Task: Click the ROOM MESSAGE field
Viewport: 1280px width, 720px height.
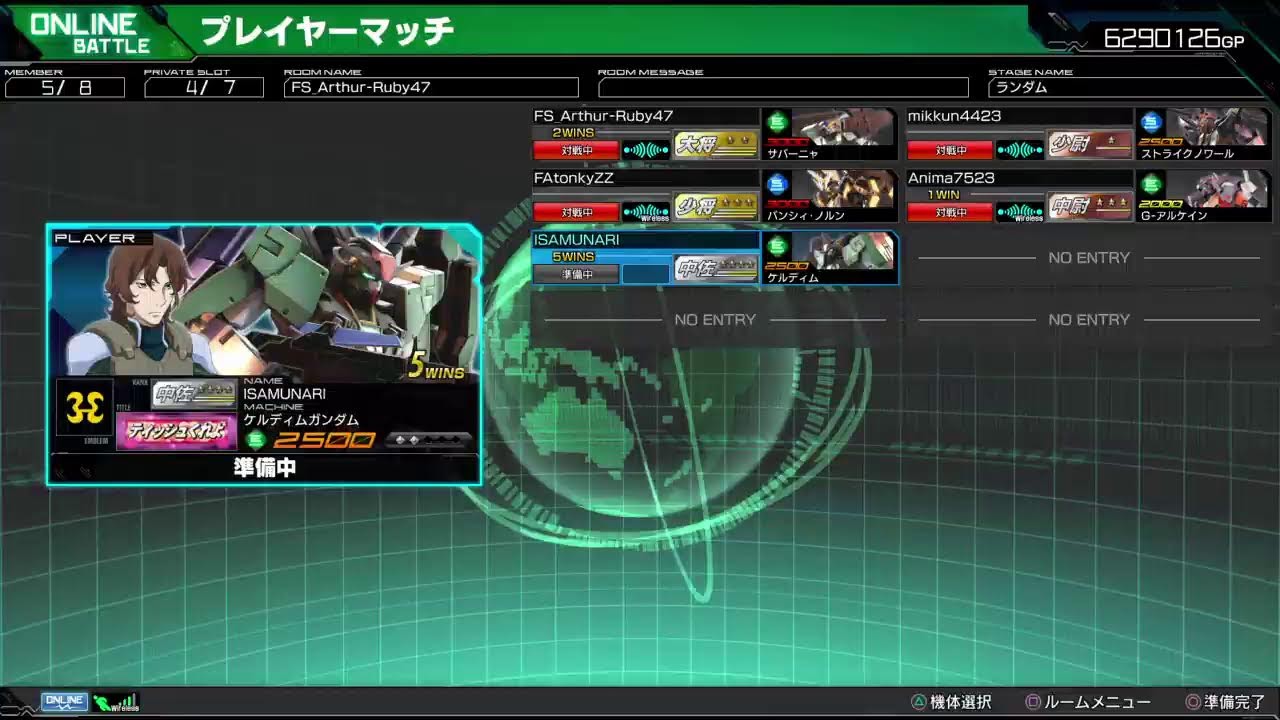Action: (x=783, y=87)
